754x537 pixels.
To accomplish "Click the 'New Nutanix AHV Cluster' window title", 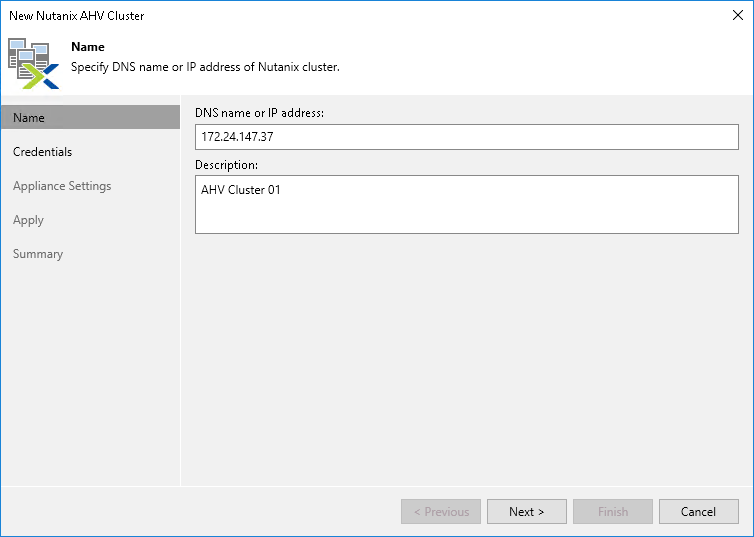I will pos(76,15).
